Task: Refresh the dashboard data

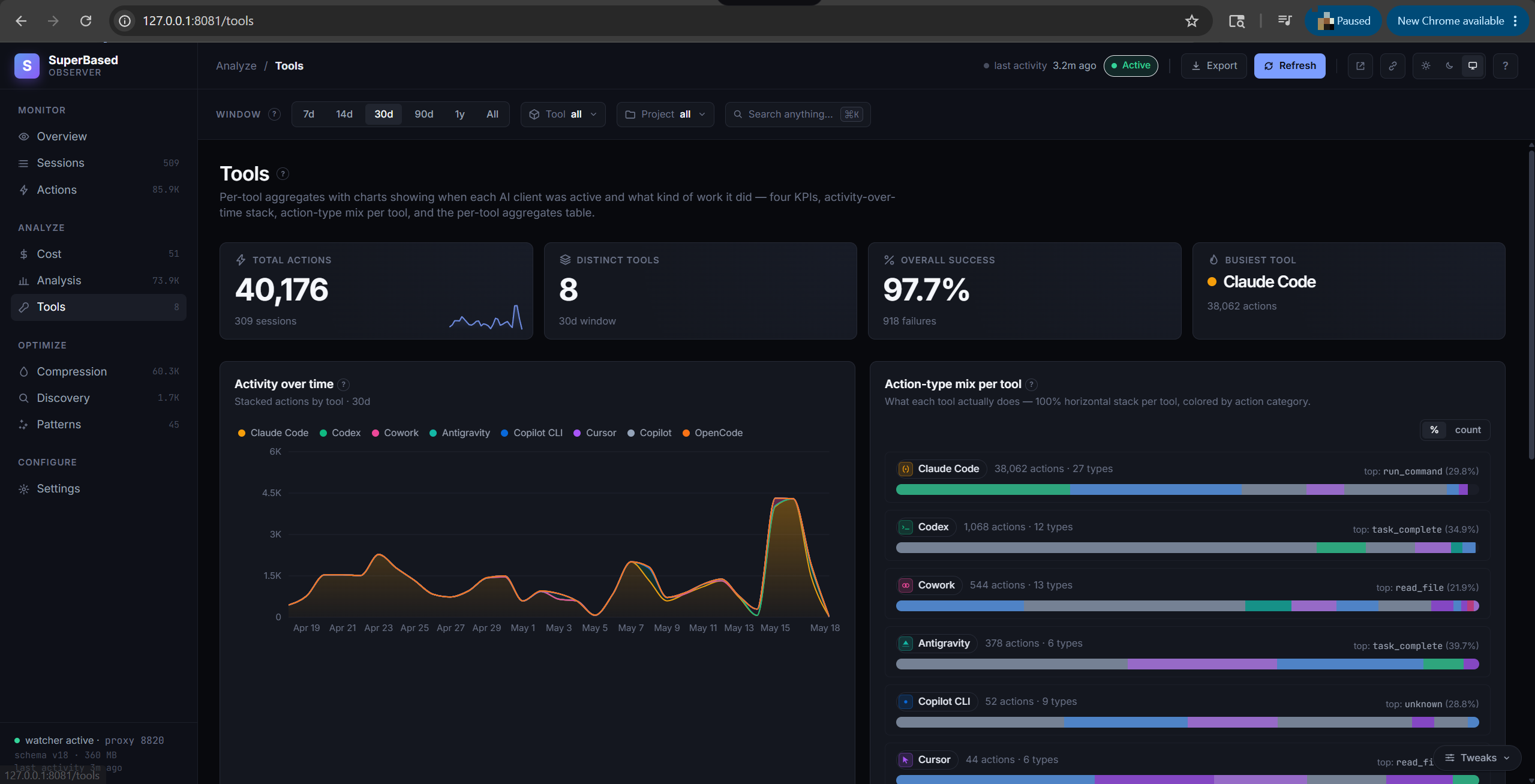Action: pyautogui.click(x=1290, y=66)
